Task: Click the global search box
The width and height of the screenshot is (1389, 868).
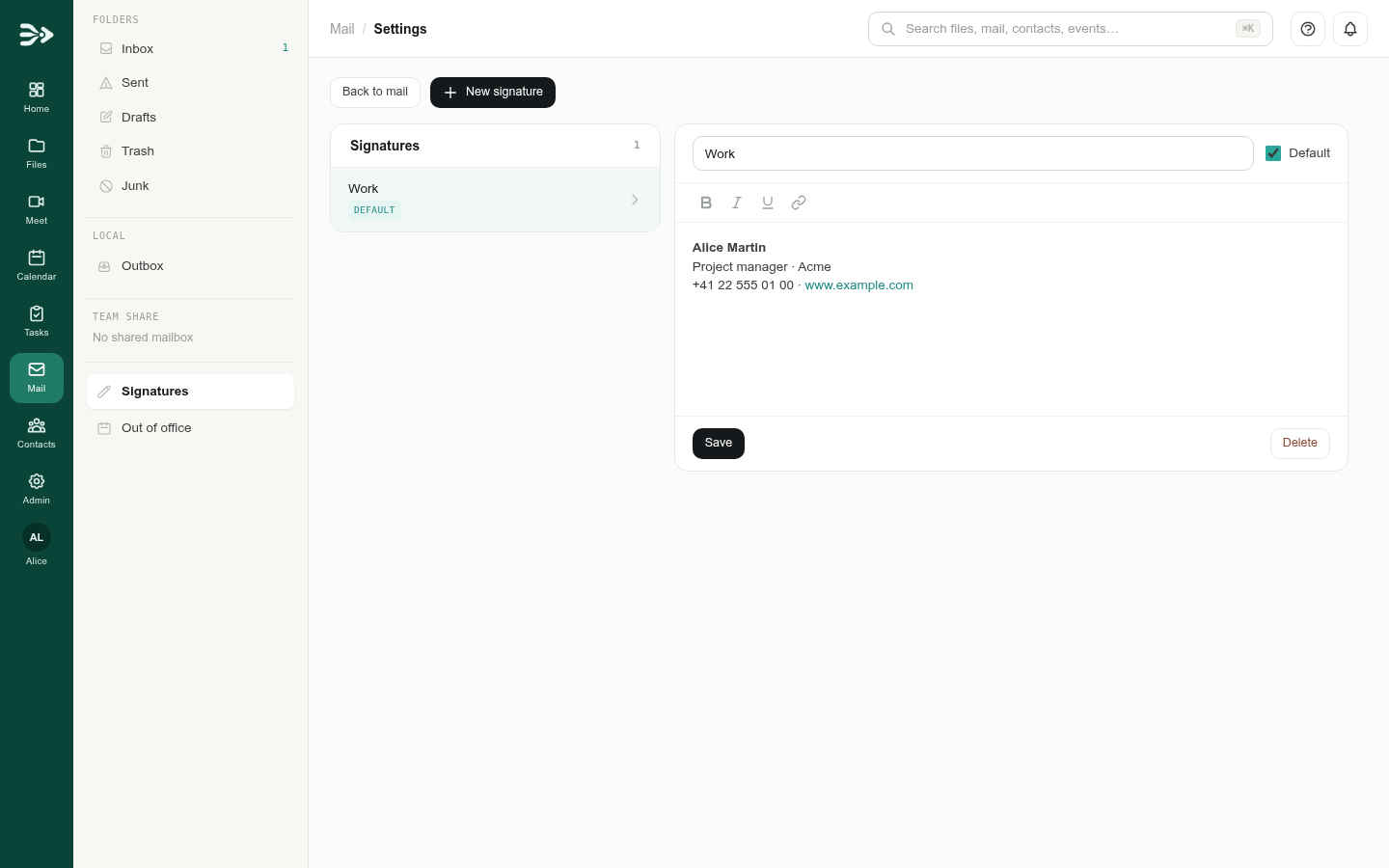Action: (1071, 29)
